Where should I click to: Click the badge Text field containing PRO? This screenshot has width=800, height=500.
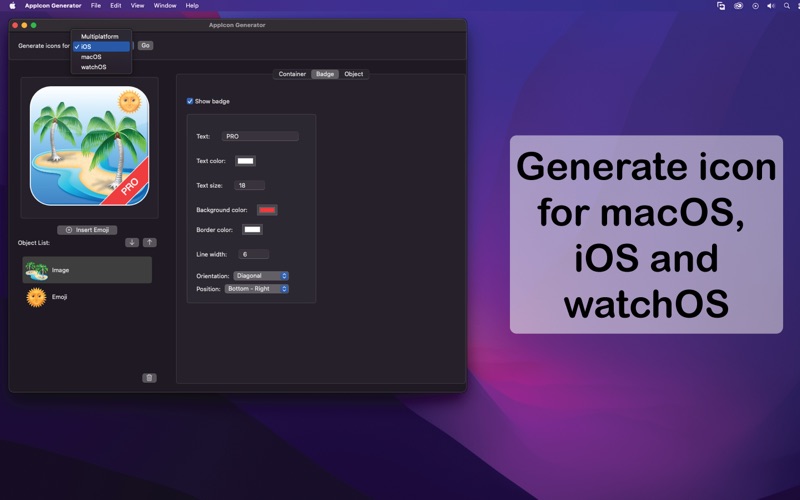[x=260, y=136]
